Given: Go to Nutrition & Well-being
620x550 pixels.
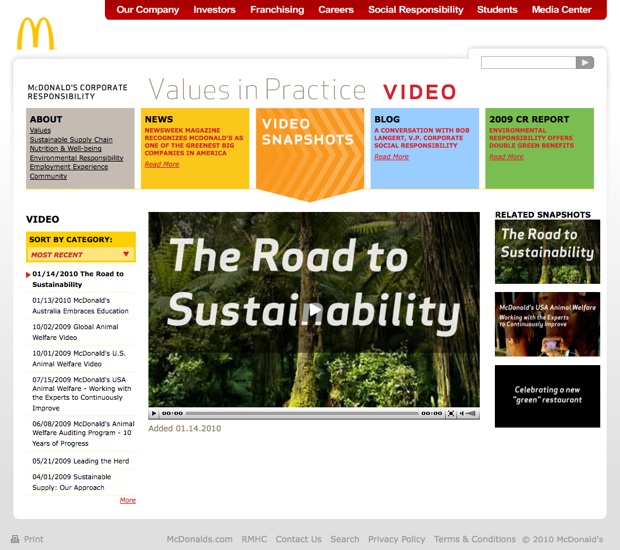Looking at the screenshot, I should (x=66, y=148).
